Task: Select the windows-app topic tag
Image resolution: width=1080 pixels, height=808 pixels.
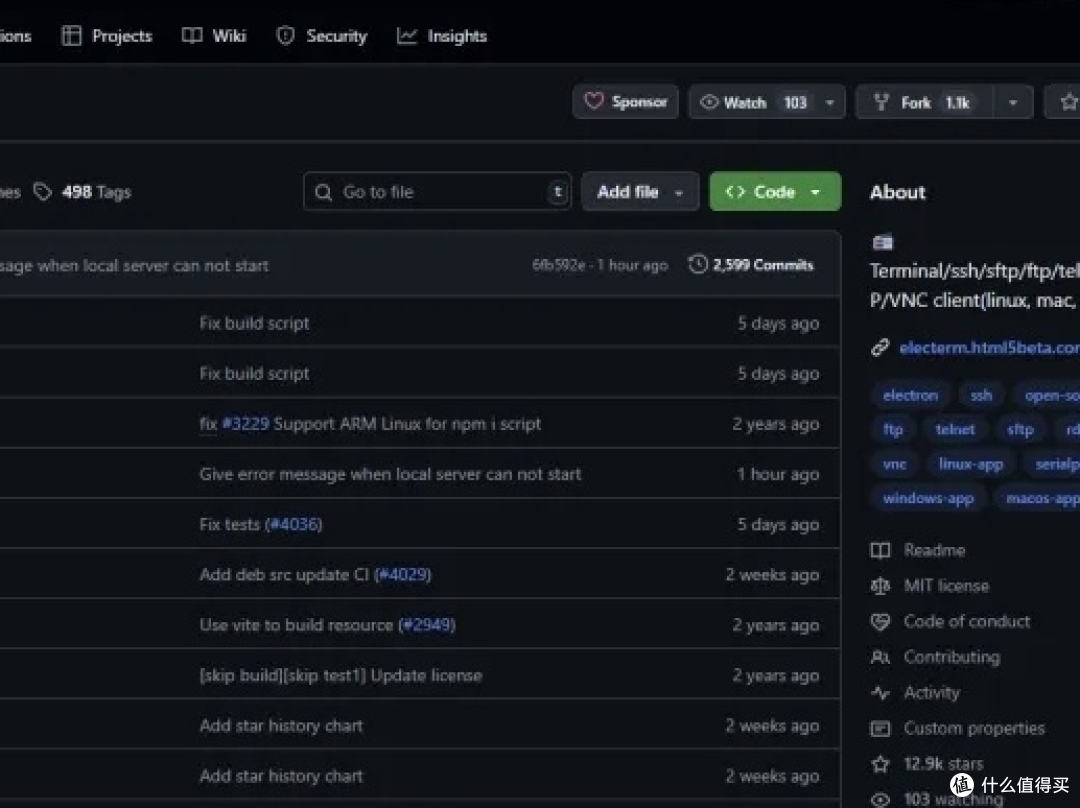Action: [928, 498]
